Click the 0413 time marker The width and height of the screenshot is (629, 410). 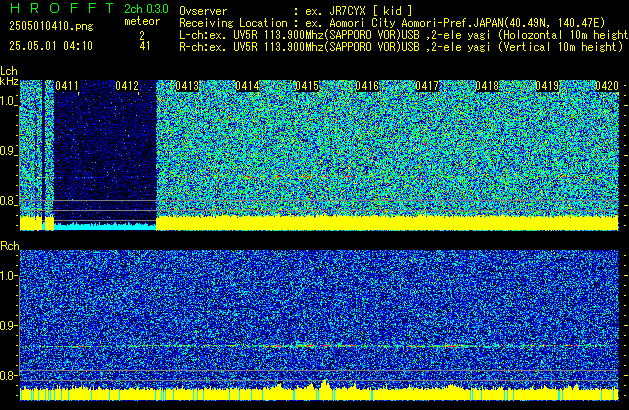(187, 86)
